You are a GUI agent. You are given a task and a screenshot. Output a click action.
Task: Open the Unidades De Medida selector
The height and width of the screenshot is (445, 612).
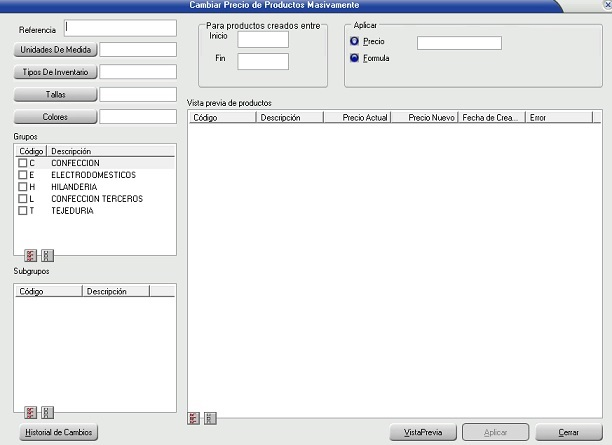pos(55,50)
